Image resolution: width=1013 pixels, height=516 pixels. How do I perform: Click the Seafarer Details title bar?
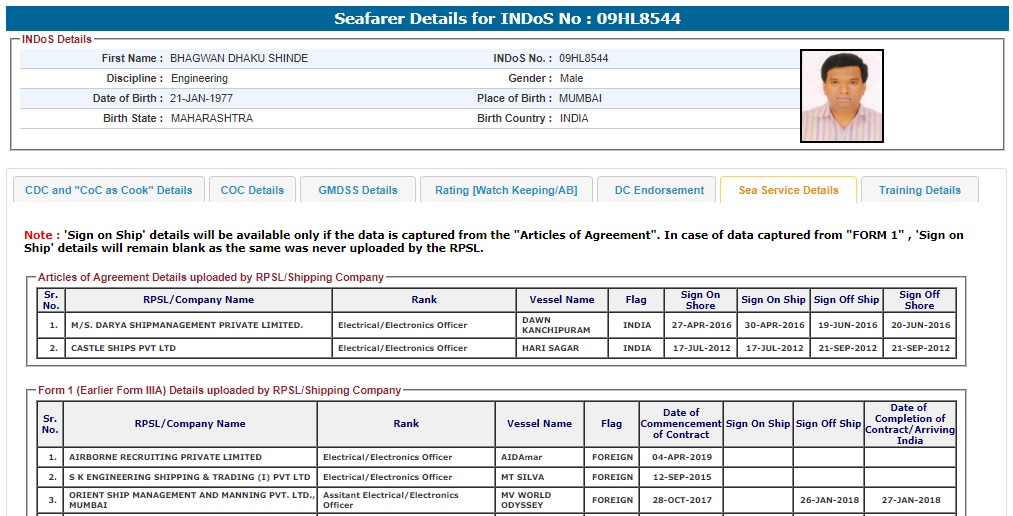pyautogui.click(x=507, y=19)
